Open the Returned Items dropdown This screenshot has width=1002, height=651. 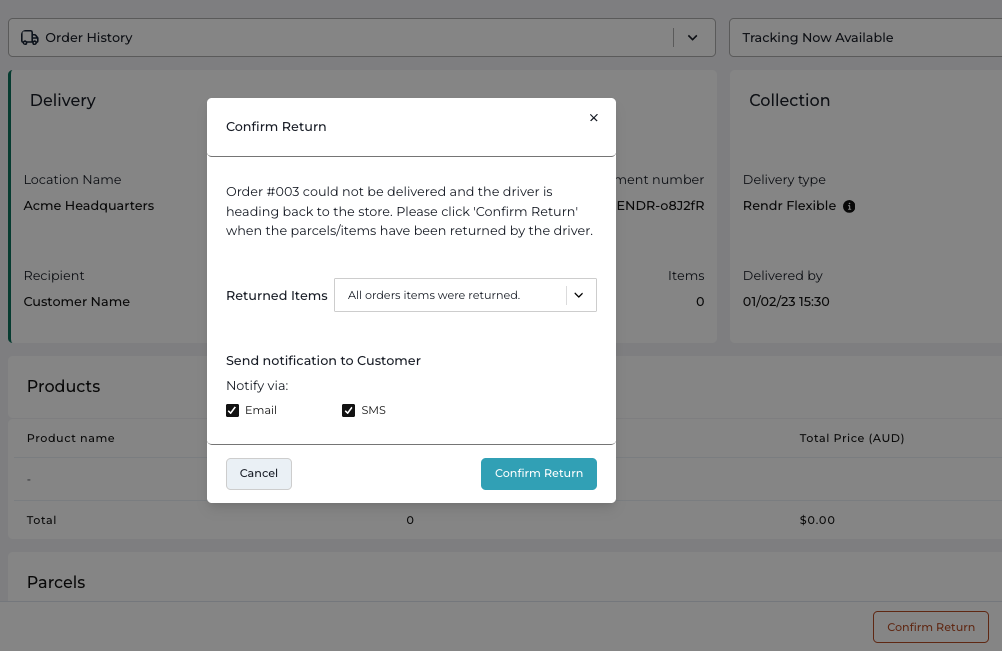click(x=465, y=295)
